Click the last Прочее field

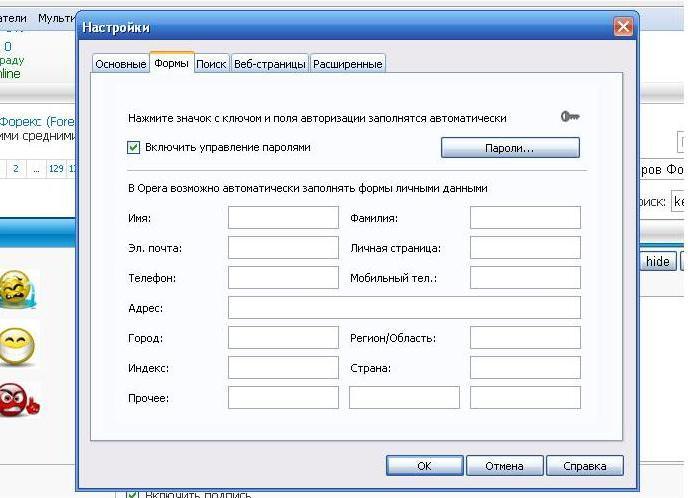click(525, 398)
